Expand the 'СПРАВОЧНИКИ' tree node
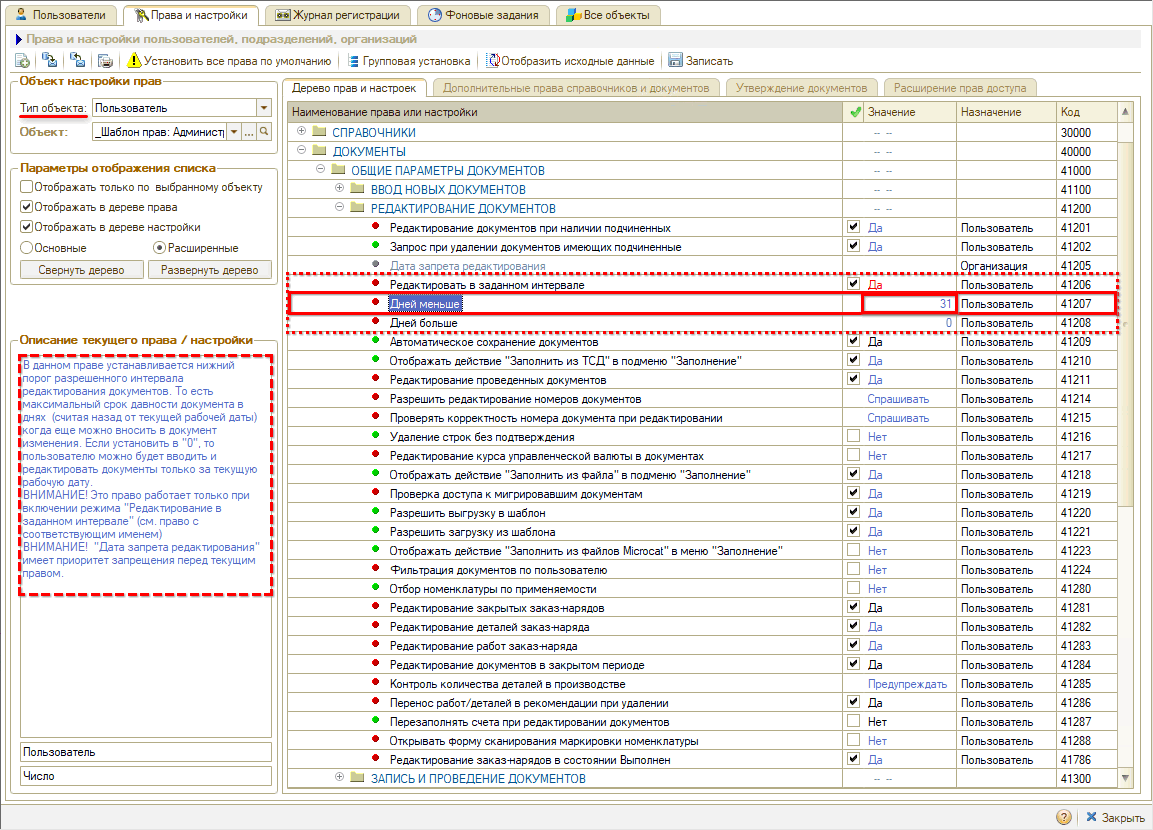Screen dimensions: 1153x830 tap(302, 132)
